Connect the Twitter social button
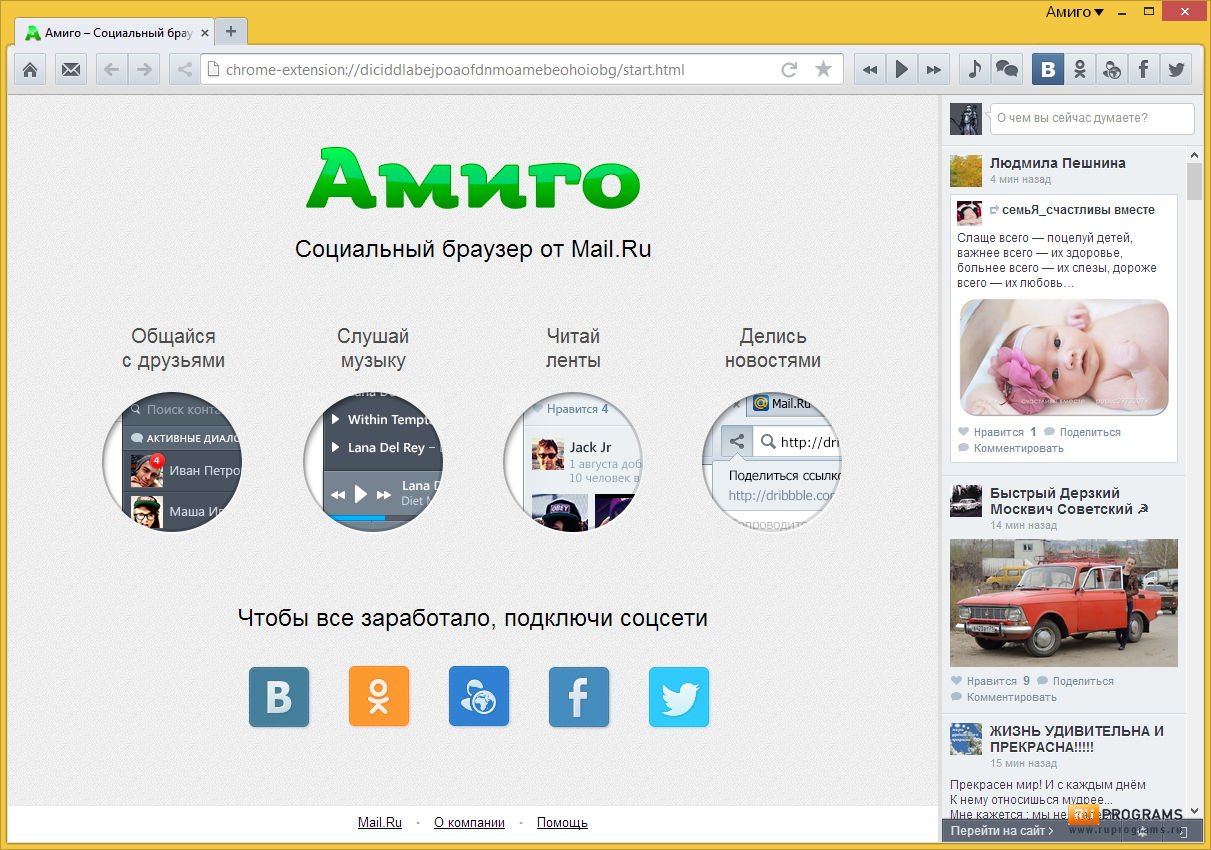 [x=679, y=697]
